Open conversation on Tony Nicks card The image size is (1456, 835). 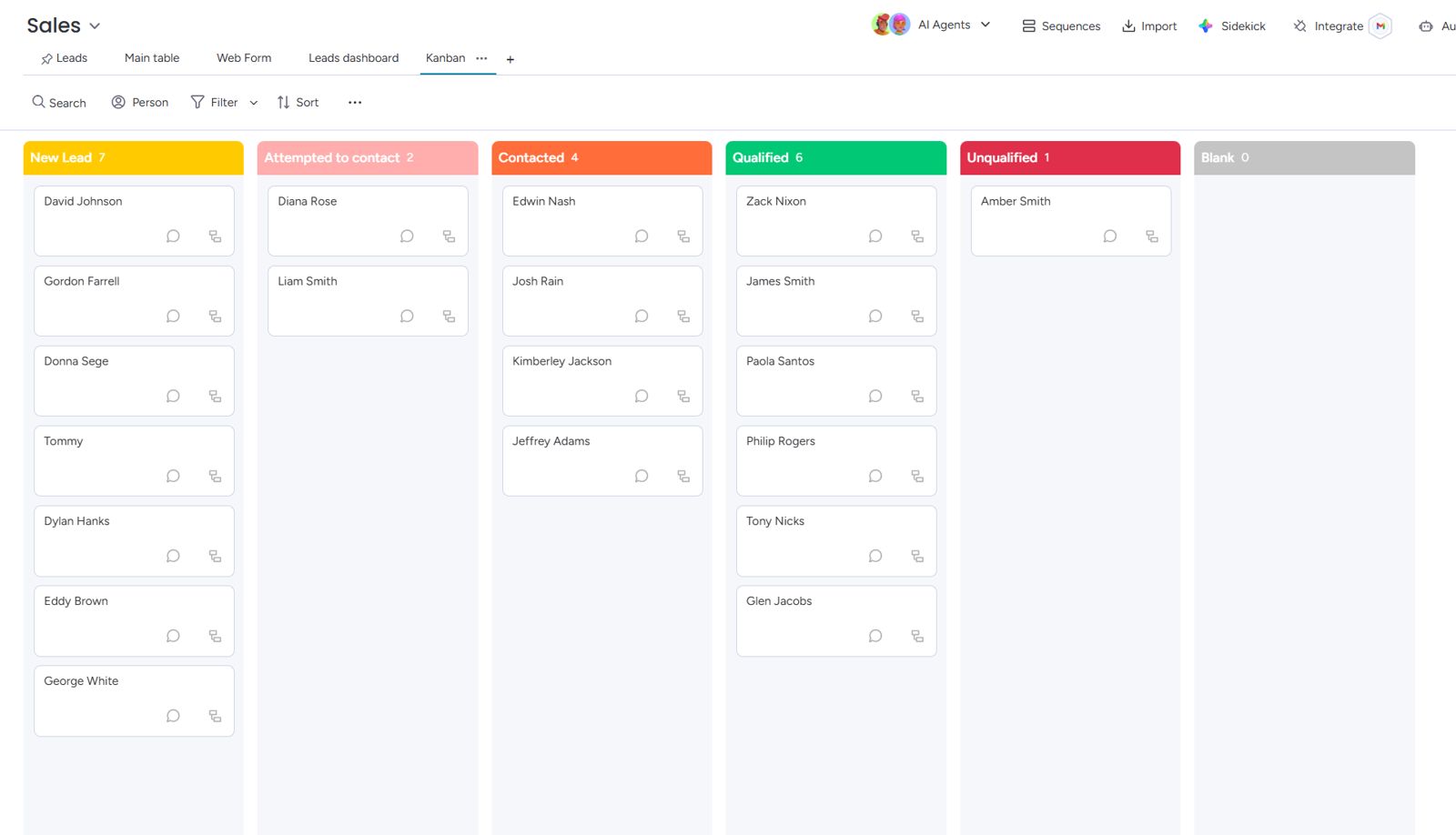[875, 557]
